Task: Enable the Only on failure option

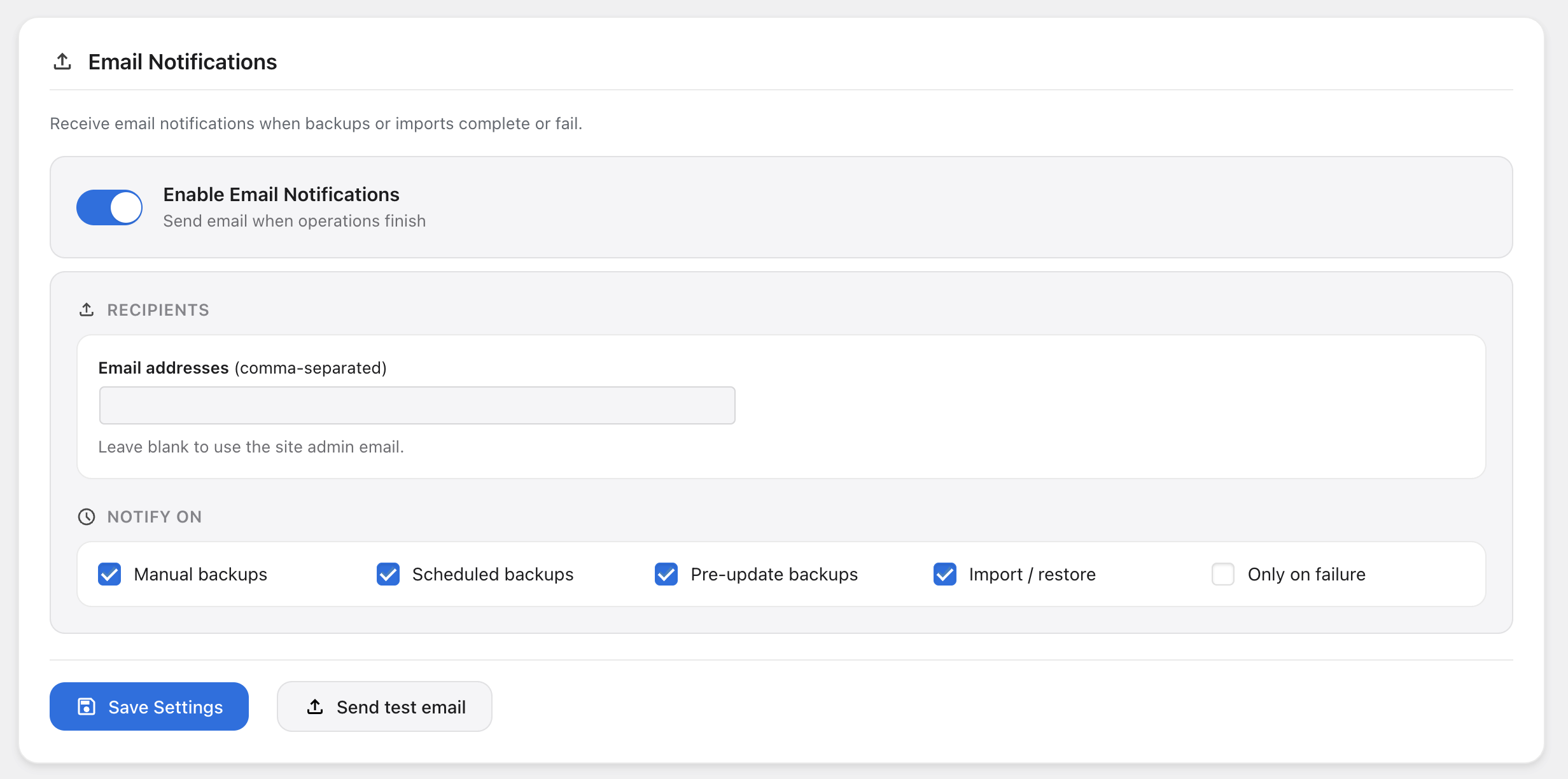Action: 1222,574
